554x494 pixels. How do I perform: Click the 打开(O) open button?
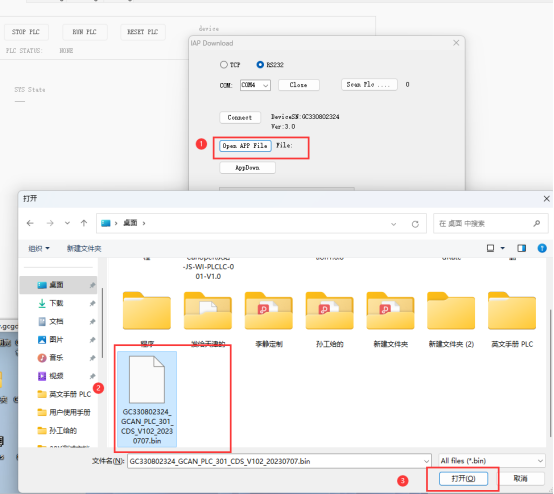pyautogui.click(x=463, y=478)
